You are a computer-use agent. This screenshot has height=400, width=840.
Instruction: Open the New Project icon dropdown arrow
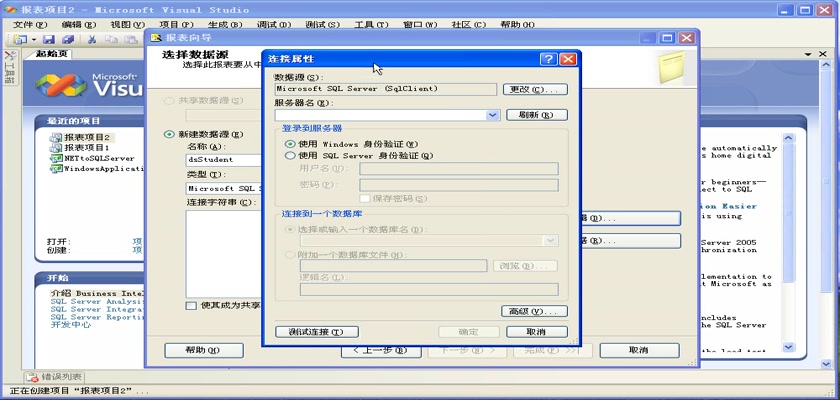(x=34, y=40)
